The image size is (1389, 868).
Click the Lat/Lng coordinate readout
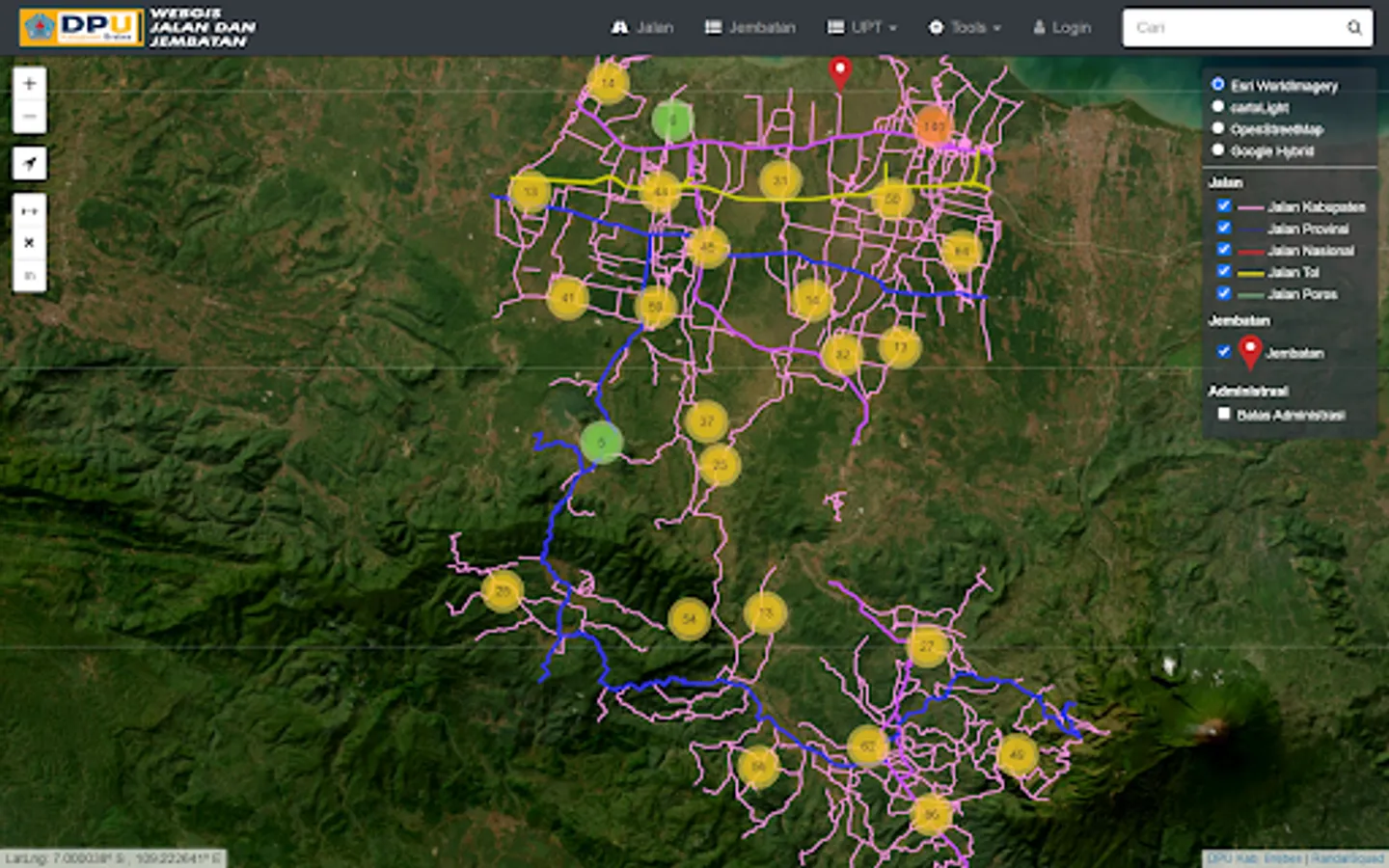tap(113, 858)
